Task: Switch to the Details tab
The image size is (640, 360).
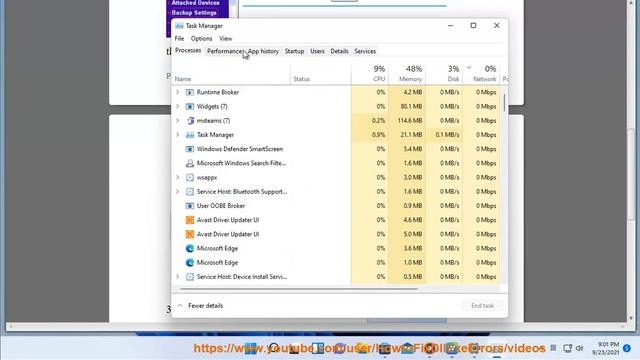Action: [x=339, y=51]
